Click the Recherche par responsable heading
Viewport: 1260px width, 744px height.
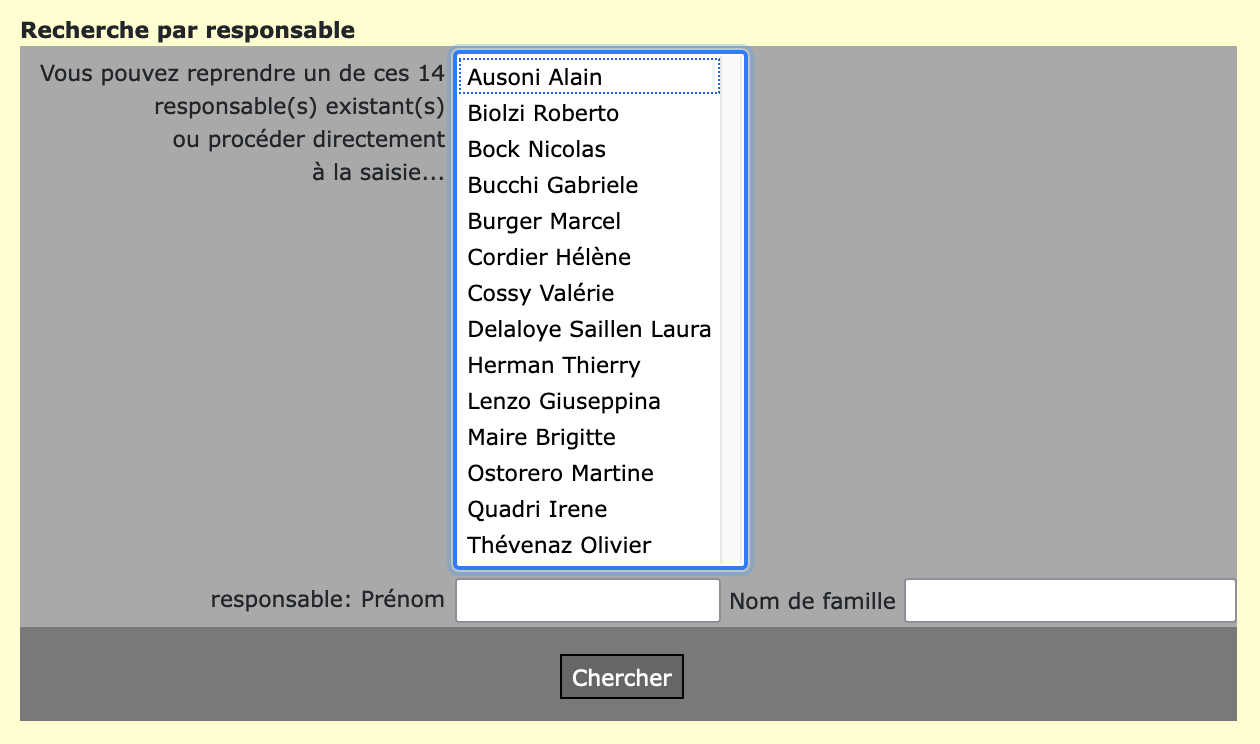pyautogui.click(x=188, y=30)
